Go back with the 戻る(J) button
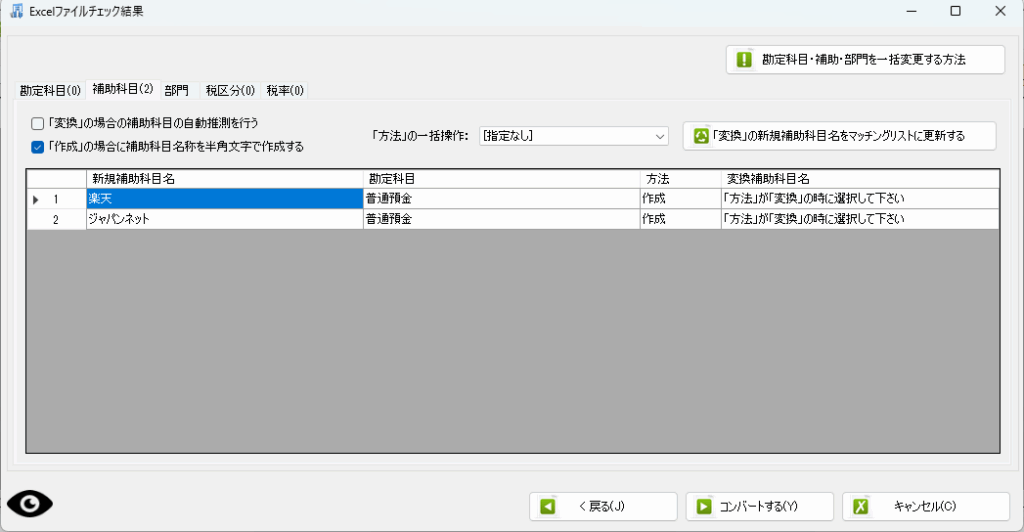 [603, 507]
